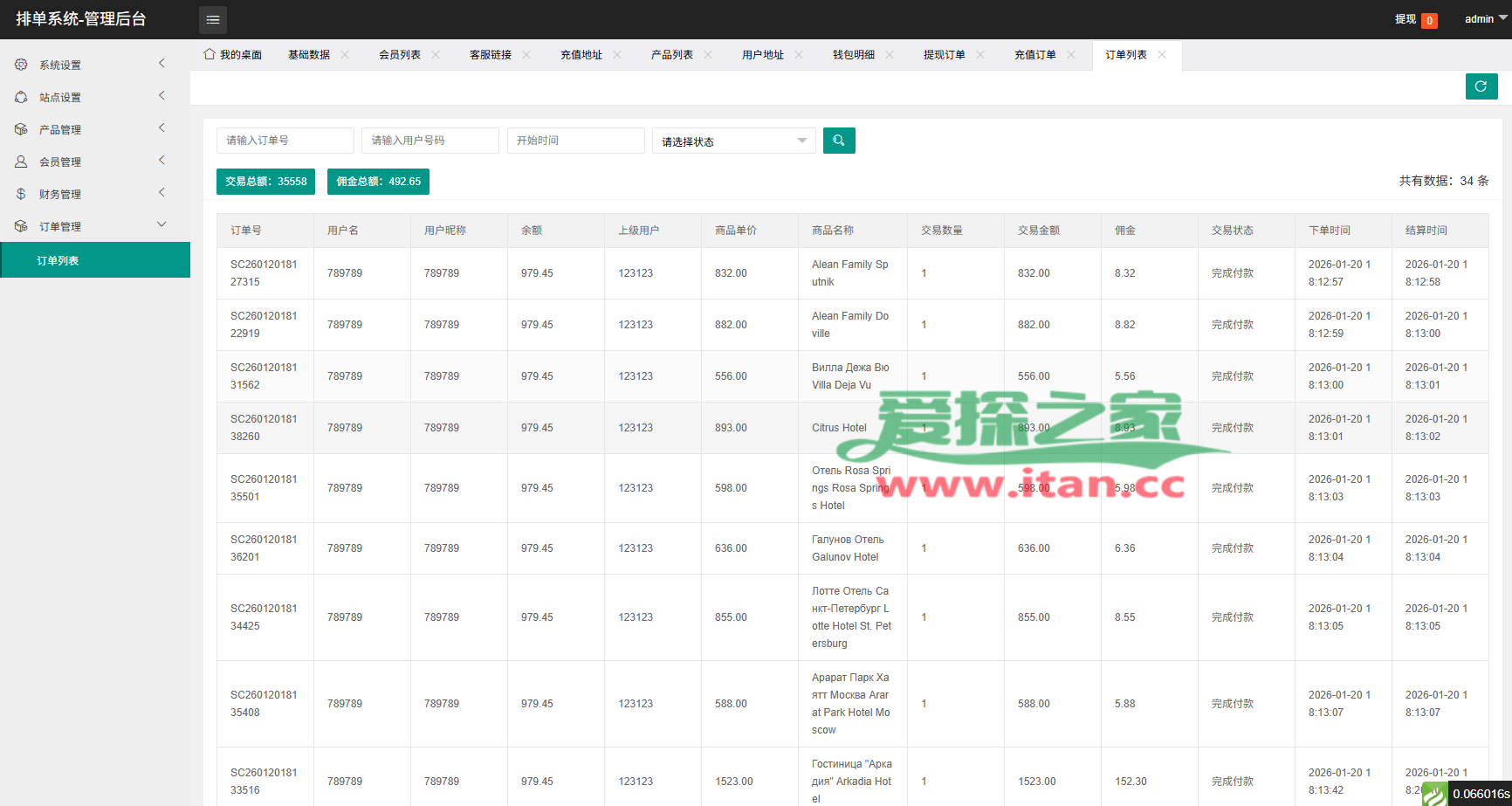Close the 订单列表 tab

coord(1162,55)
